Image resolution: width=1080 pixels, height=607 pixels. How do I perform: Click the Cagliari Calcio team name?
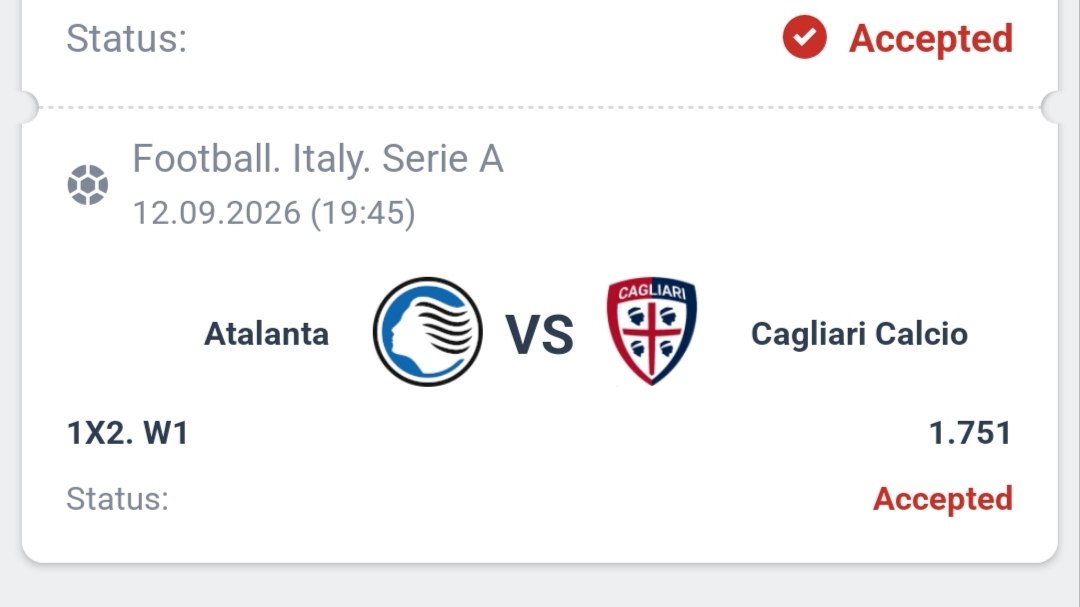click(x=859, y=334)
